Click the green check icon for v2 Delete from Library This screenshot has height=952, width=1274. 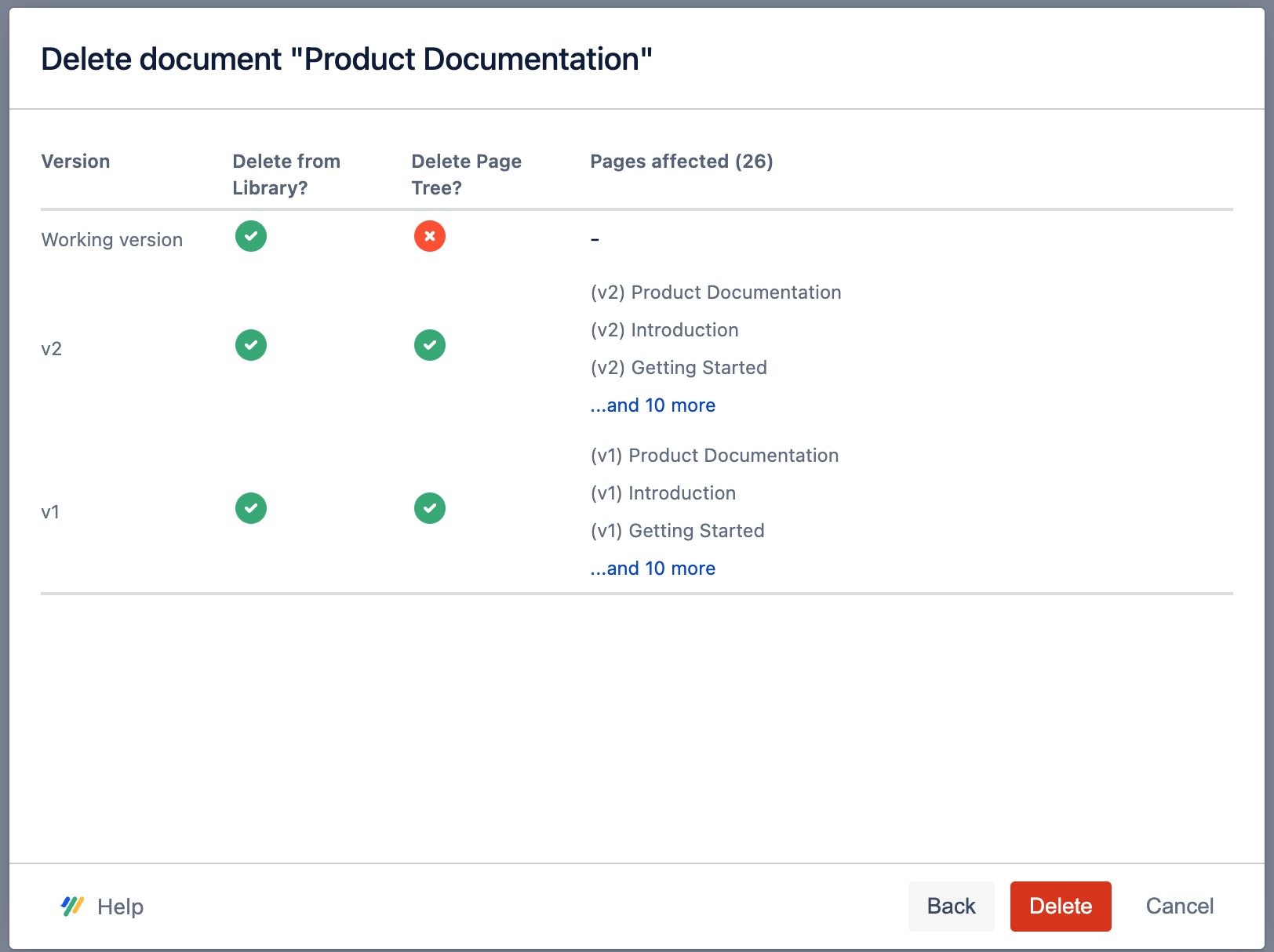250,345
